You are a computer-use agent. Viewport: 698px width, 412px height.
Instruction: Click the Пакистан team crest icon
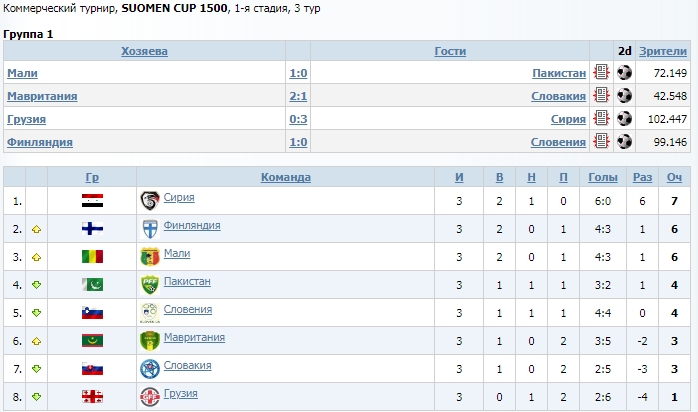[x=150, y=284]
